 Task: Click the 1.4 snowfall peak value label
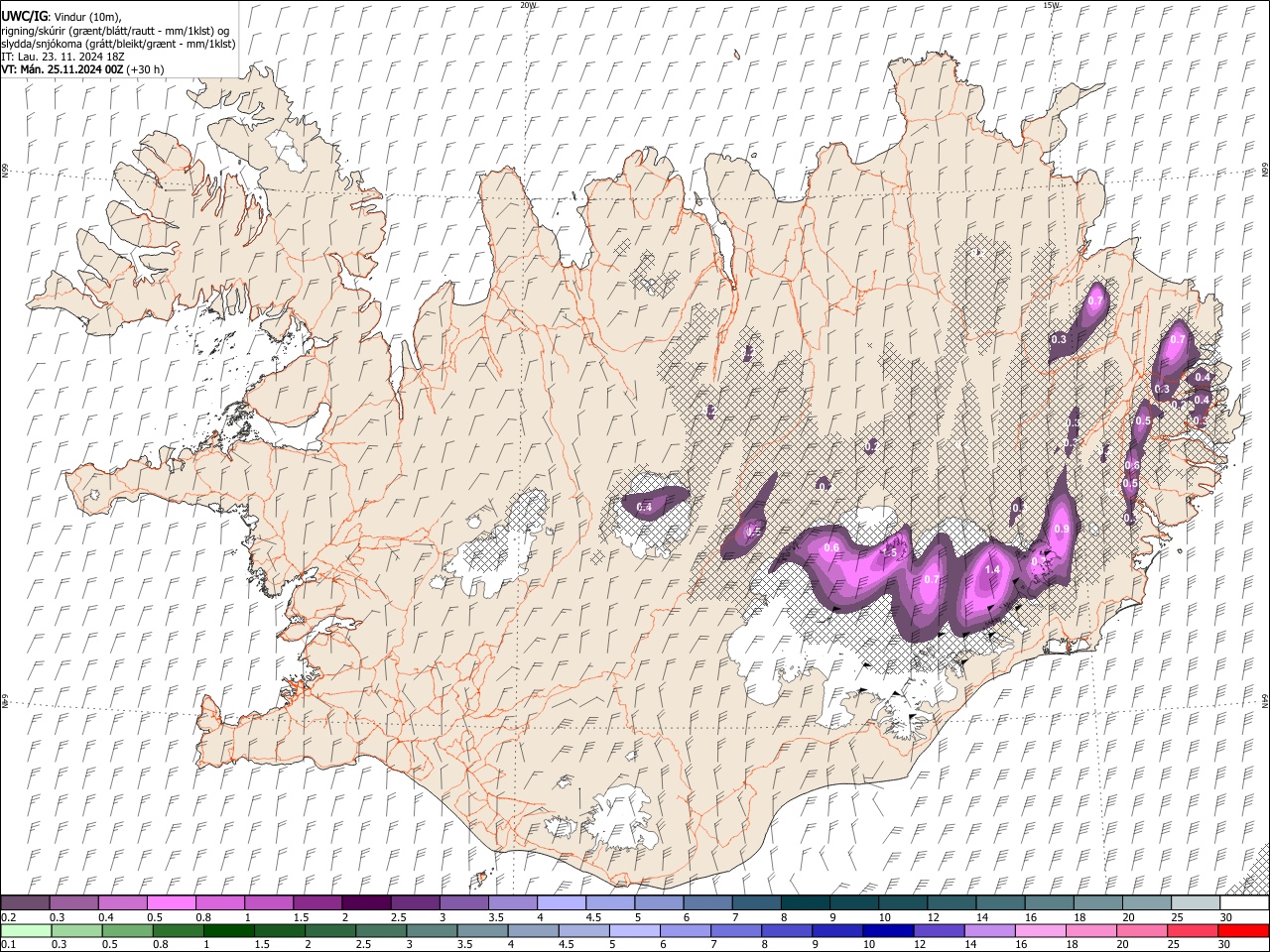[x=992, y=569]
